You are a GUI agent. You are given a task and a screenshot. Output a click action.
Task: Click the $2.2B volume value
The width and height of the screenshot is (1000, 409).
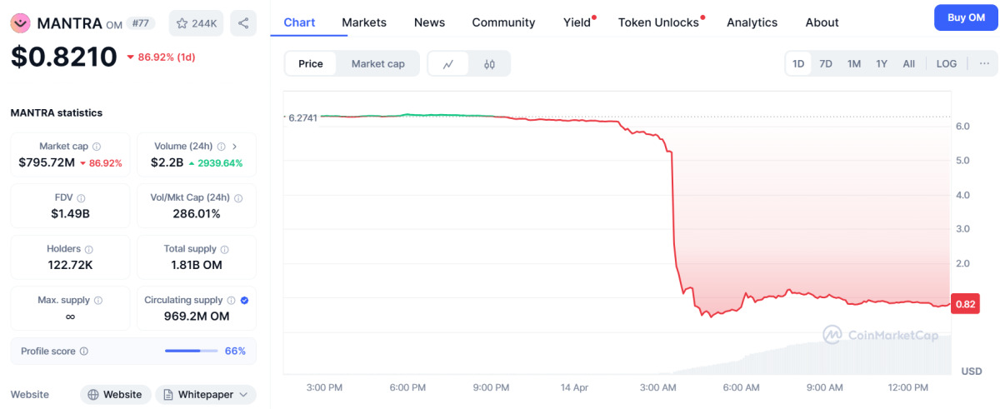[x=167, y=163]
